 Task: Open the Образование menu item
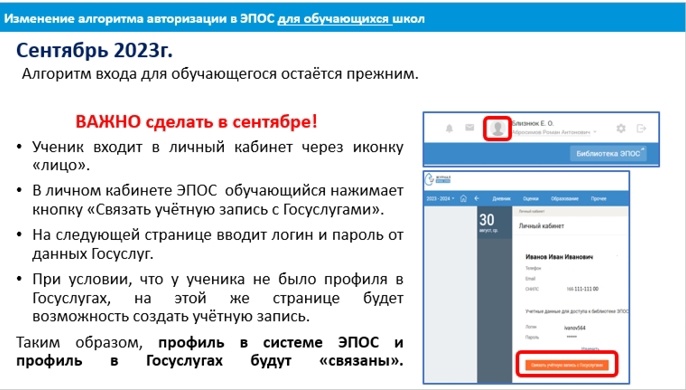tap(564, 199)
